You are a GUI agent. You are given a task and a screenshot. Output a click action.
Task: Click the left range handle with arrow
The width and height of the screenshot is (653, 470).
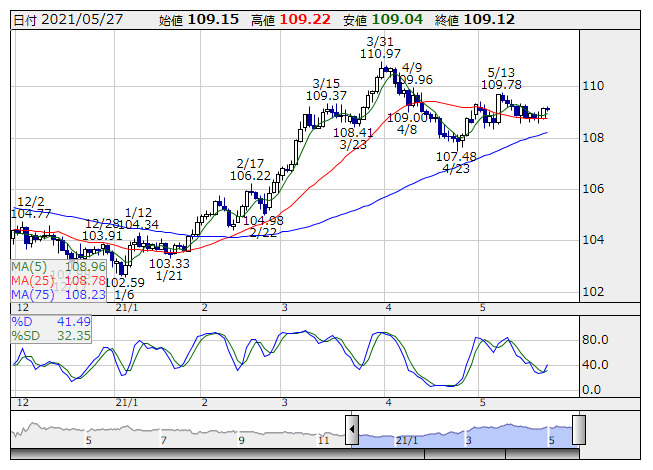(352, 429)
